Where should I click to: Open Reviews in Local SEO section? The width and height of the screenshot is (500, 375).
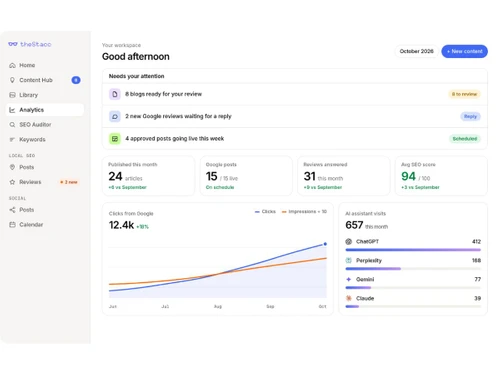coord(45,182)
